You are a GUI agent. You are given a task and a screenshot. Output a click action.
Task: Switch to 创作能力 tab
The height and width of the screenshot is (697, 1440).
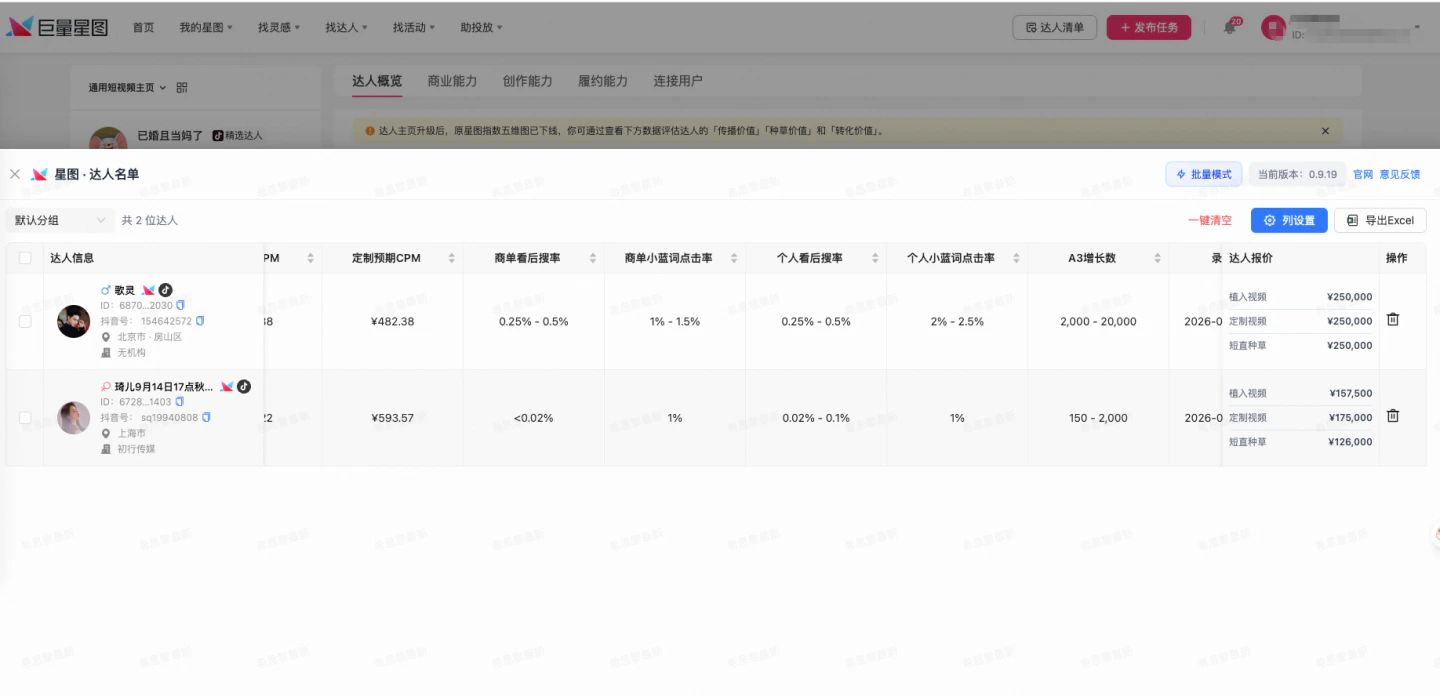528,81
